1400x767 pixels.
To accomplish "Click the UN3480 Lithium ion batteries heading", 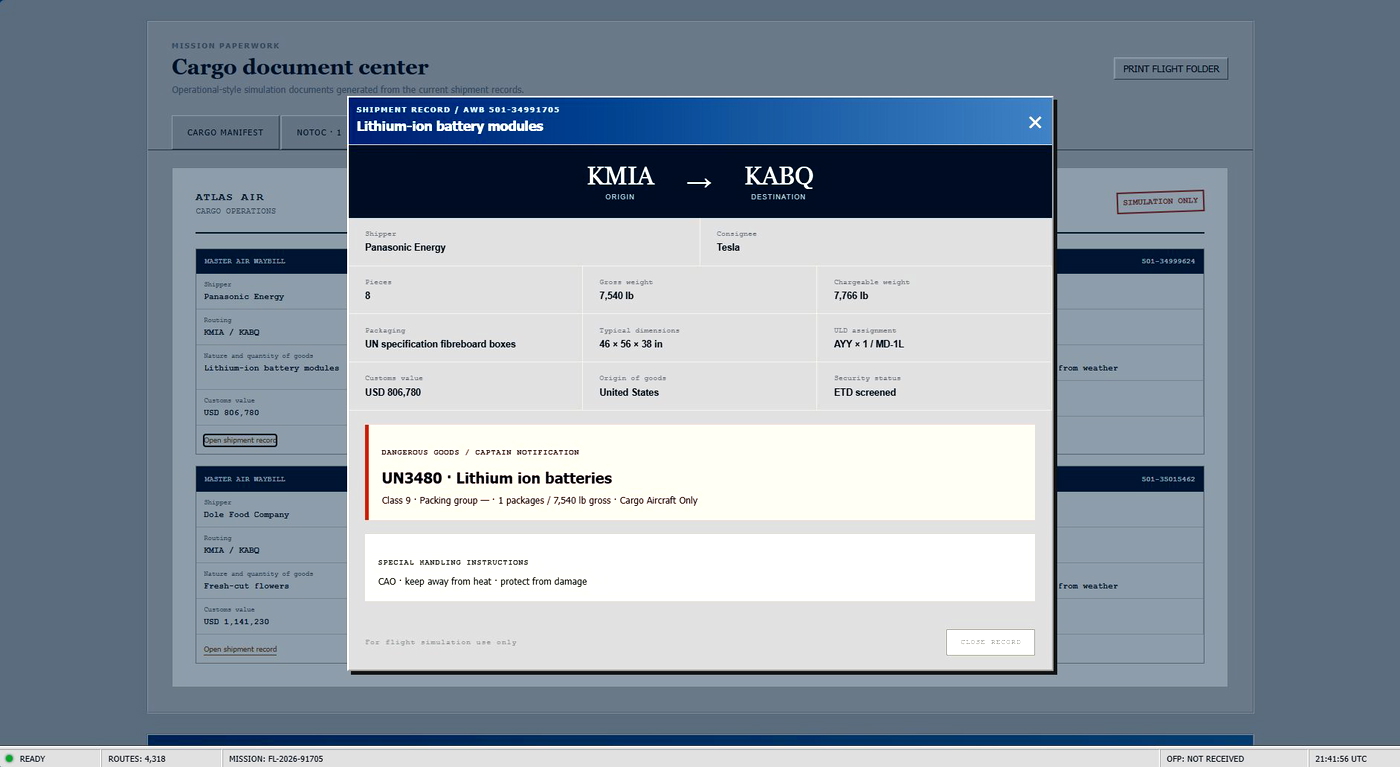I will 496,478.
